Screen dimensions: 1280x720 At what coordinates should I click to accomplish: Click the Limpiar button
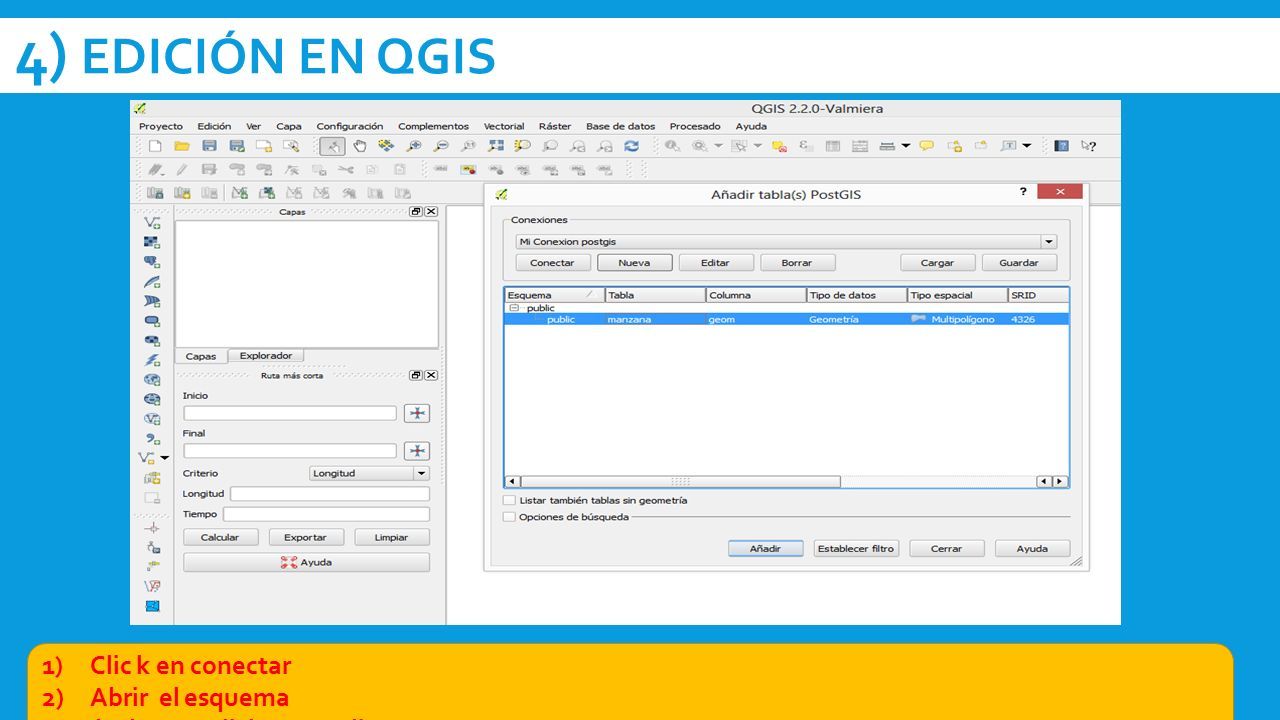click(391, 537)
